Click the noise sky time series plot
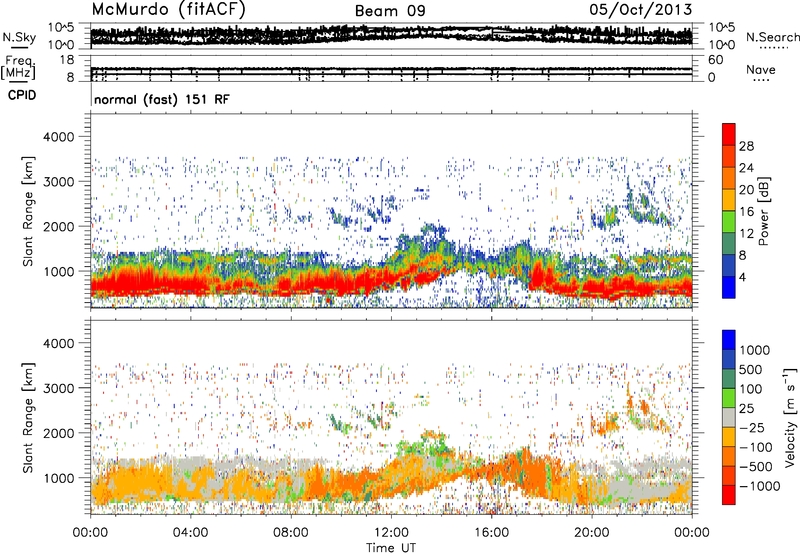The height and width of the screenshot is (554, 800). tap(391, 36)
